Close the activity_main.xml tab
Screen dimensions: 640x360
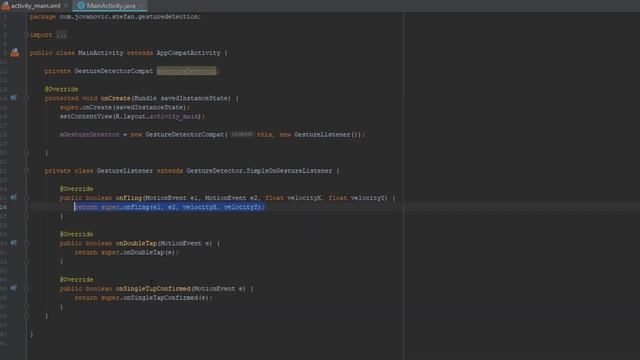pos(66,6)
